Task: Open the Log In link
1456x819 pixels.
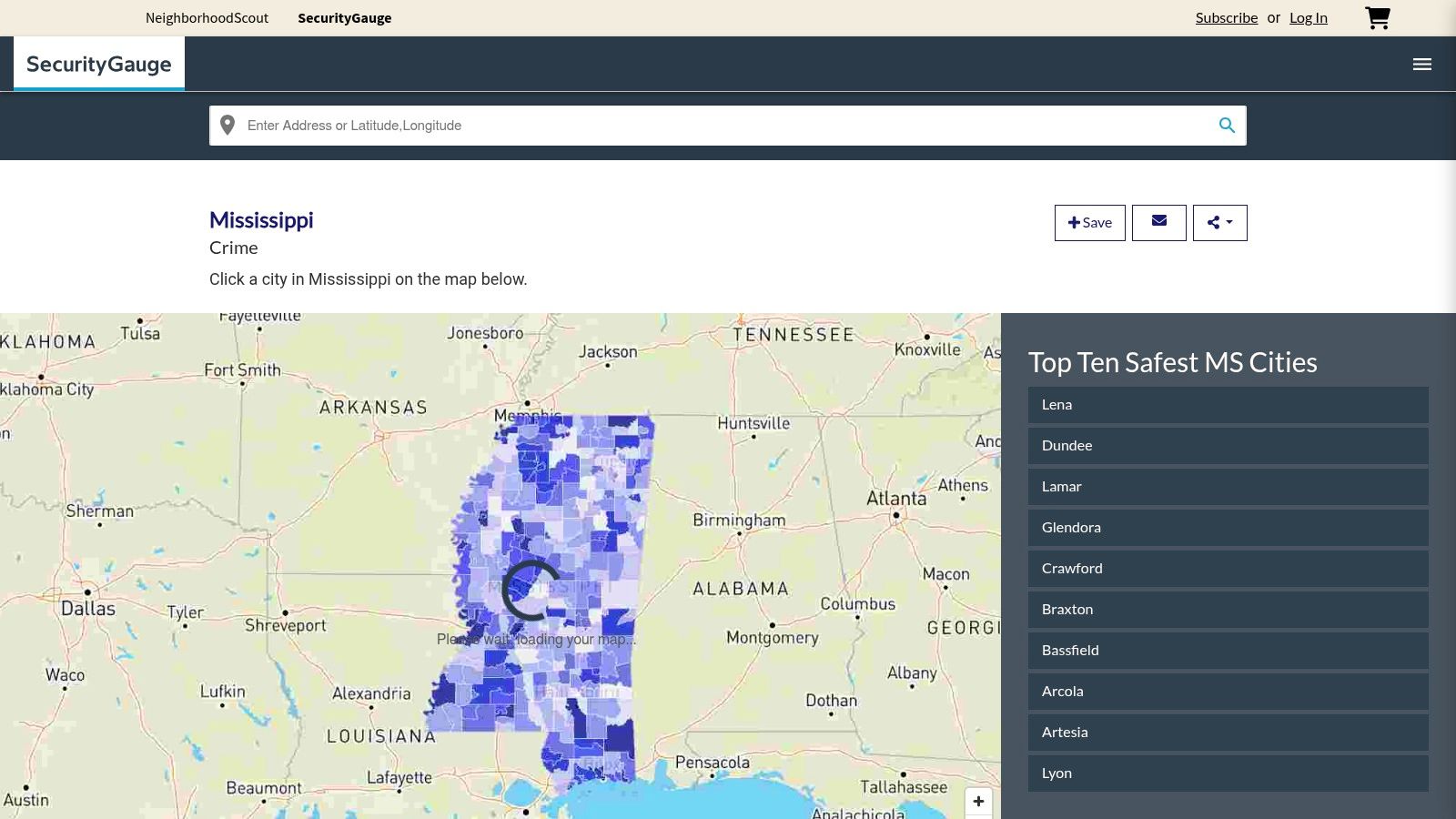Action: click(1309, 18)
